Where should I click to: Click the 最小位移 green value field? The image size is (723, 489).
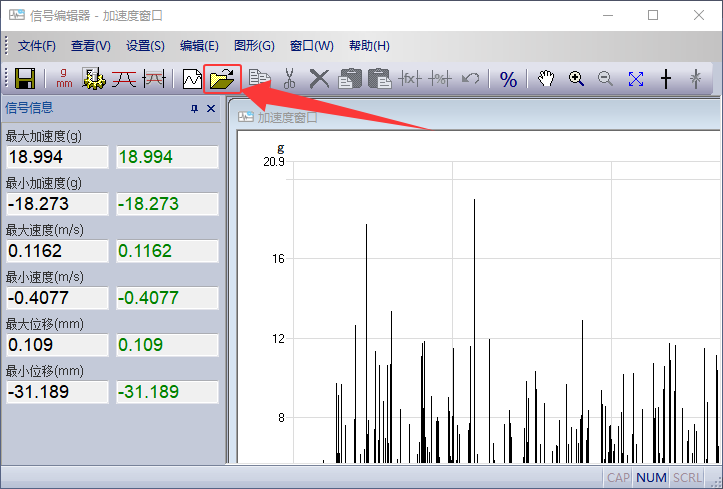point(167,392)
